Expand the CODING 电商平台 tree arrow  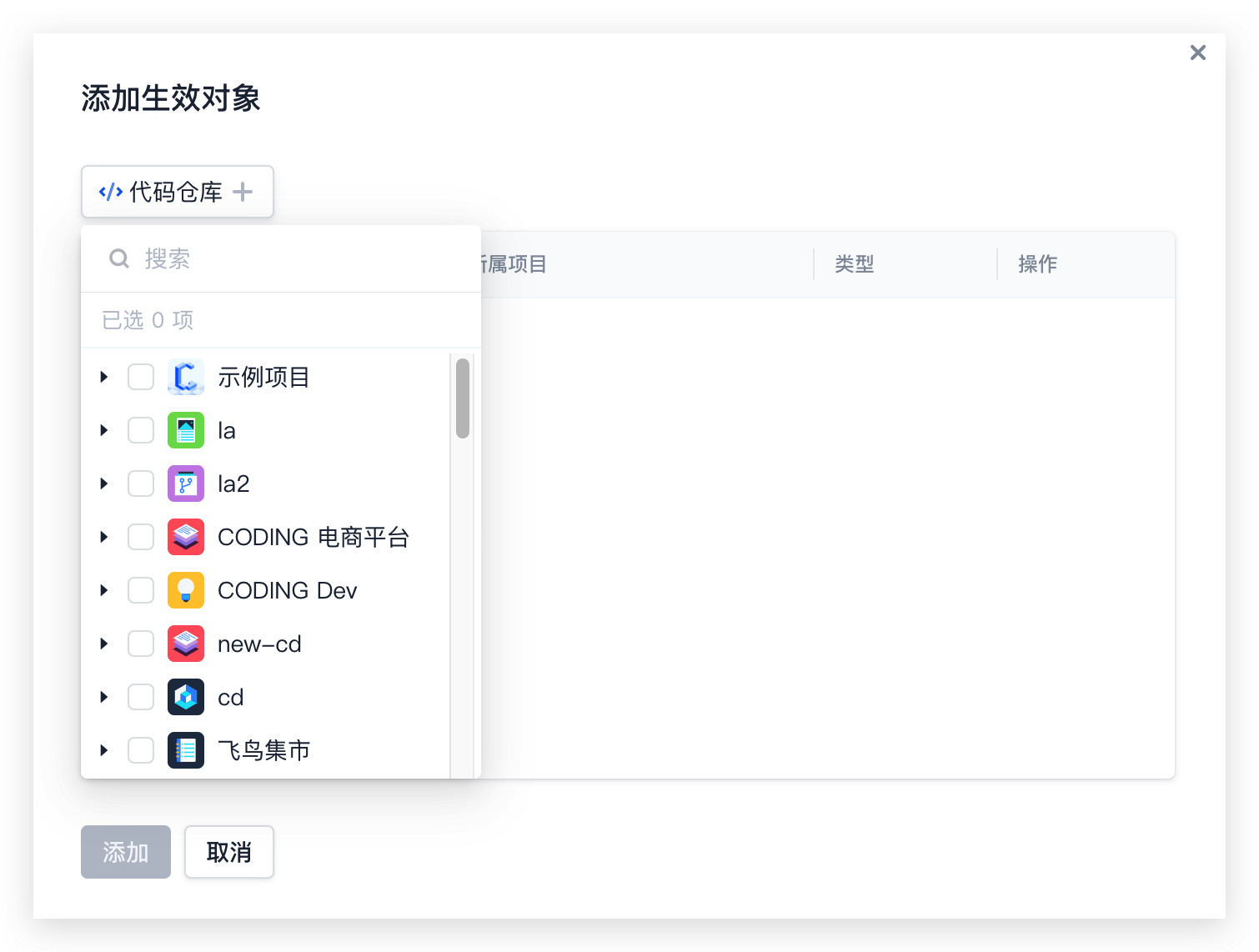104,537
